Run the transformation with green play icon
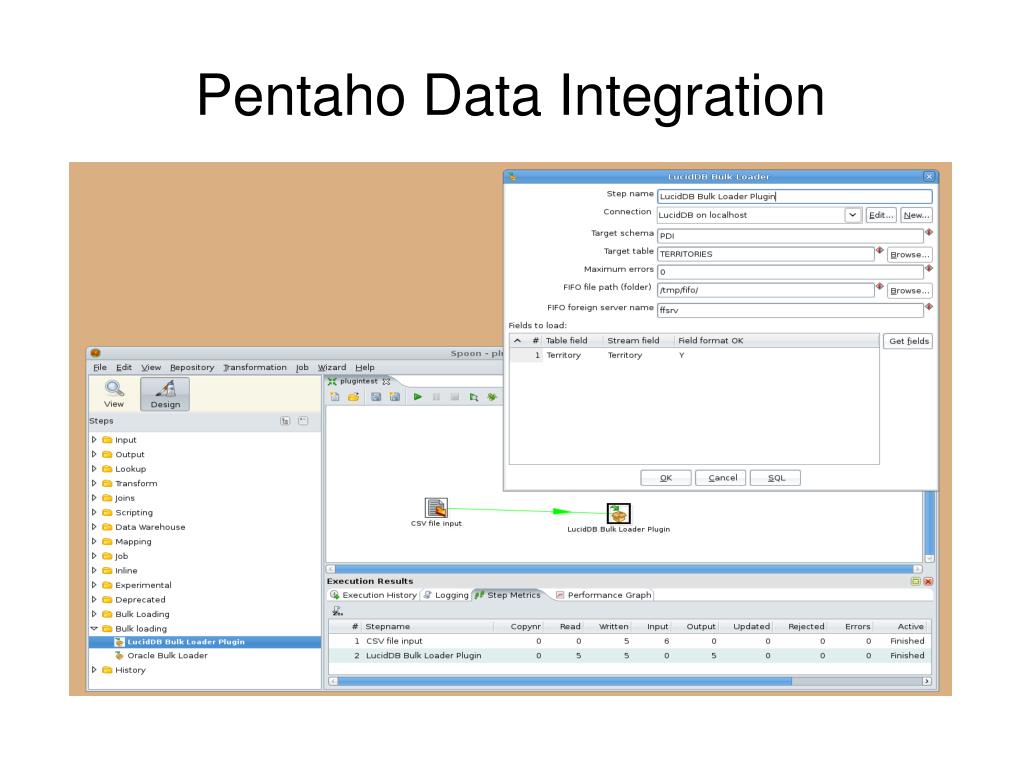Image resolution: width=1023 pixels, height=767 pixels. coord(418,397)
